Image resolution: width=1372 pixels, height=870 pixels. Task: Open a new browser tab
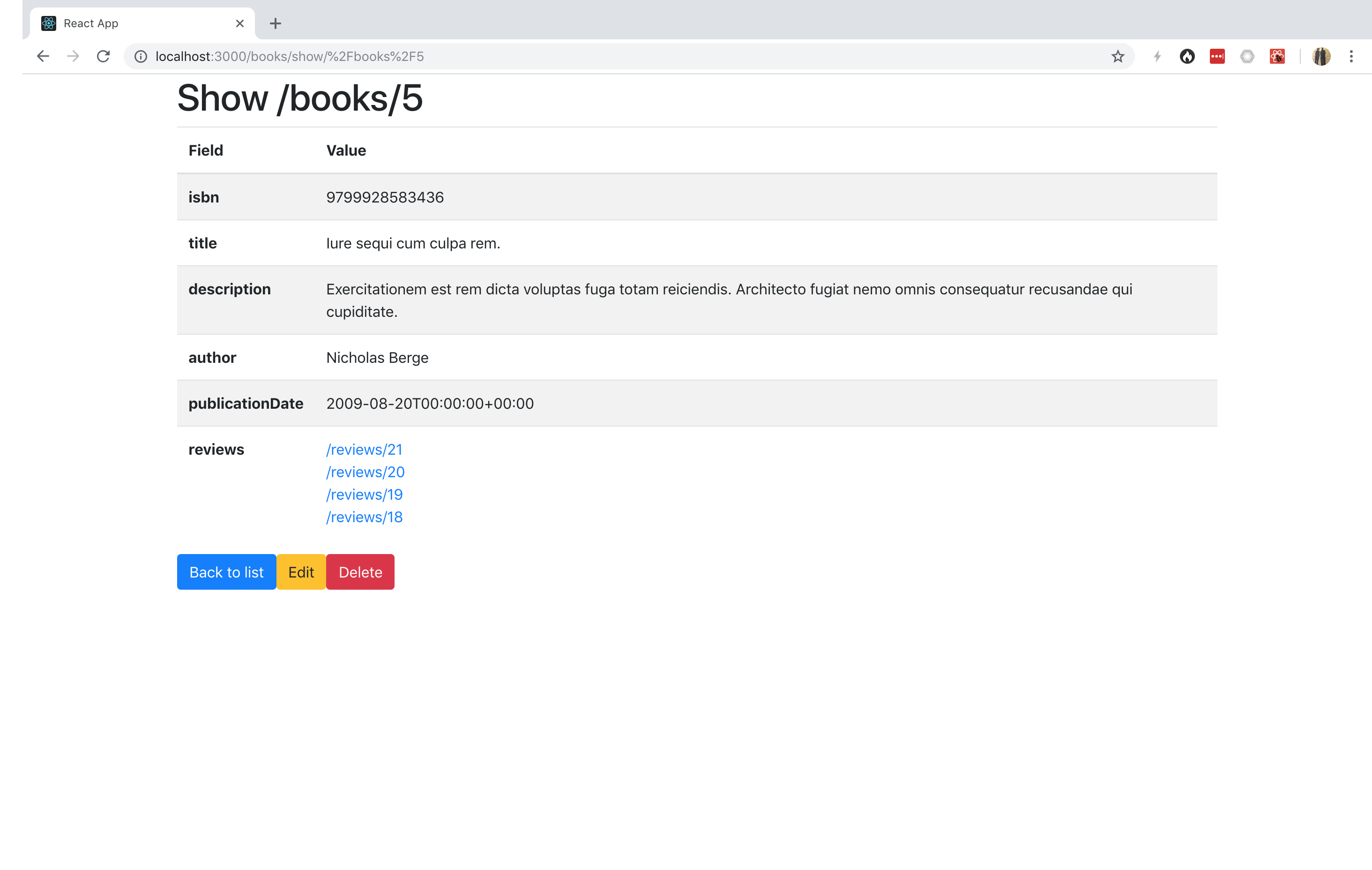click(x=275, y=23)
